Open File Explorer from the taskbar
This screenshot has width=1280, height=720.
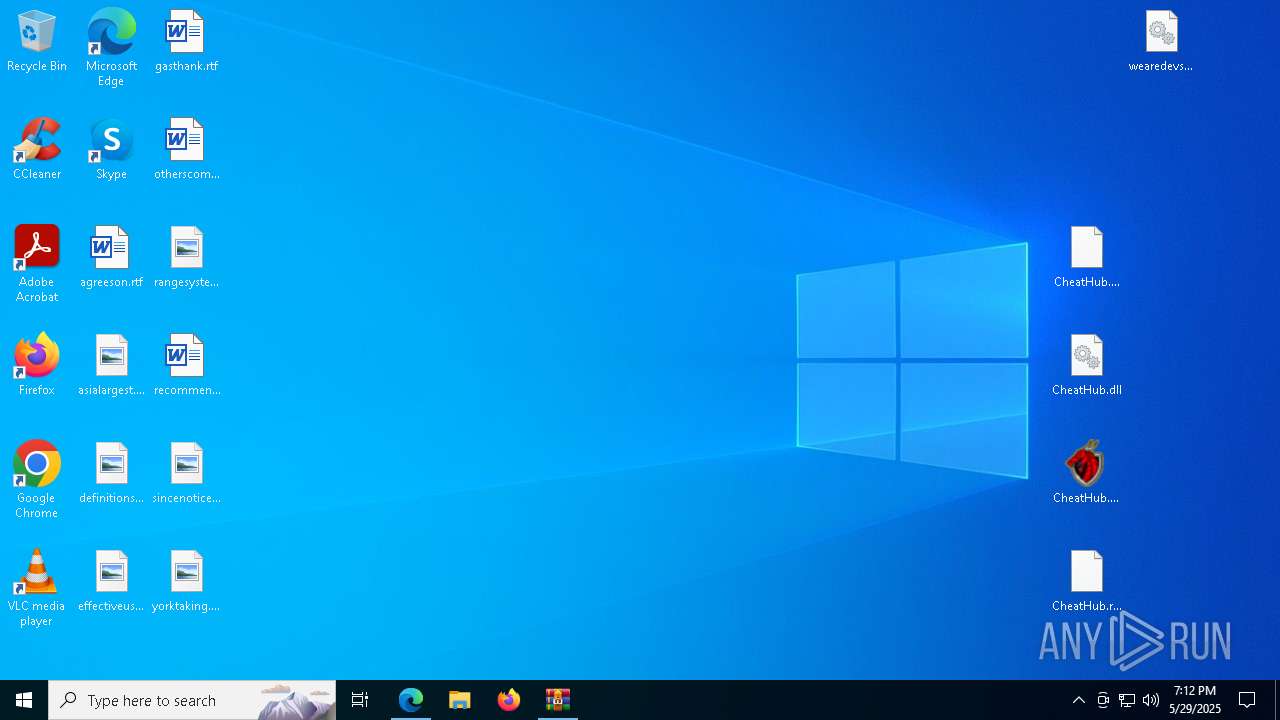(x=460, y=700)
